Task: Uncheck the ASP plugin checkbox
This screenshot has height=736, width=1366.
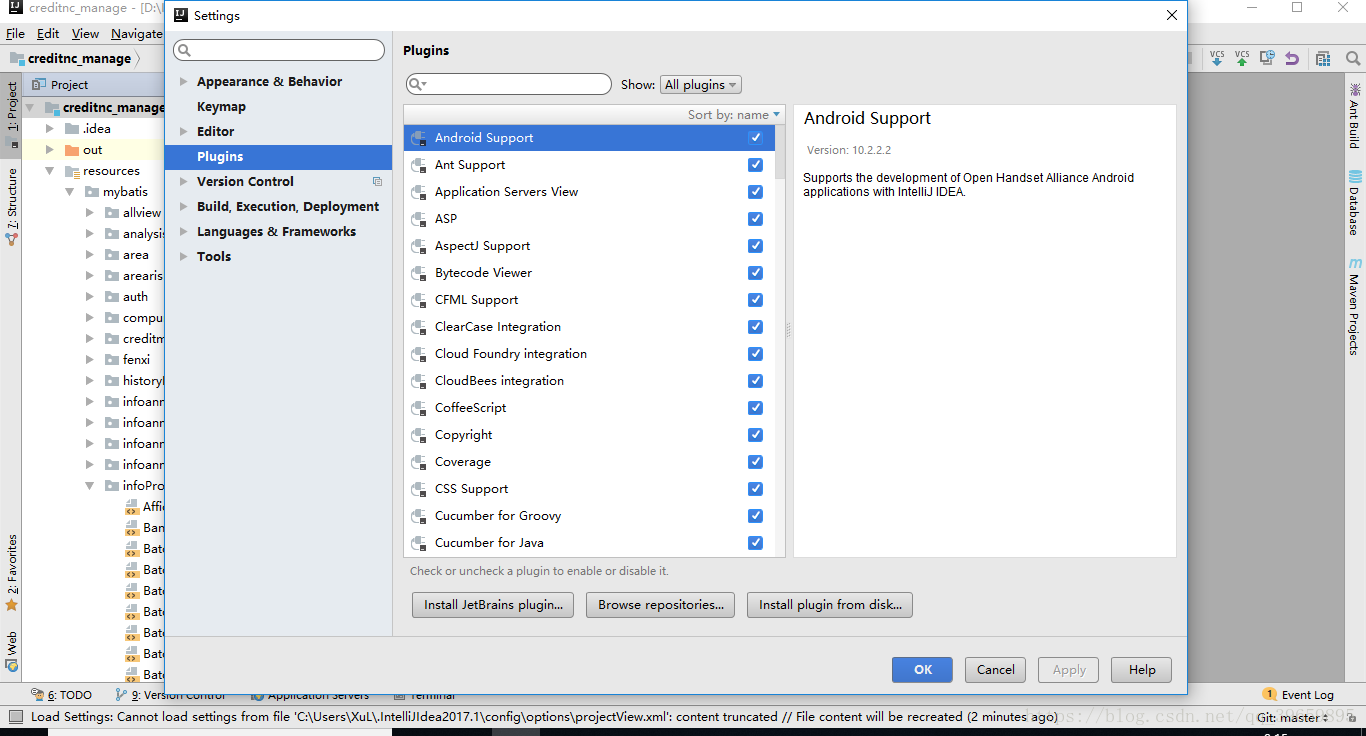Action: point(755,219)
